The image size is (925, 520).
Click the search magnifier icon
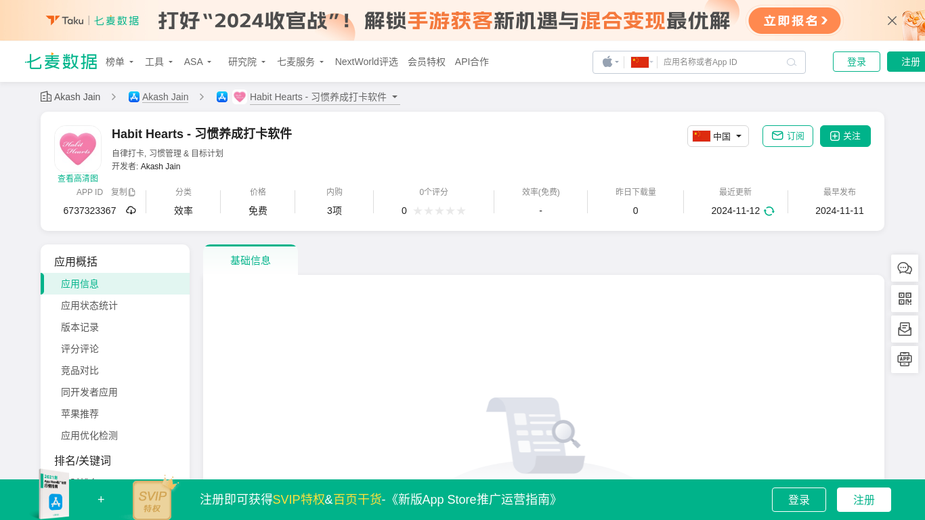click(x=791, y=62)
